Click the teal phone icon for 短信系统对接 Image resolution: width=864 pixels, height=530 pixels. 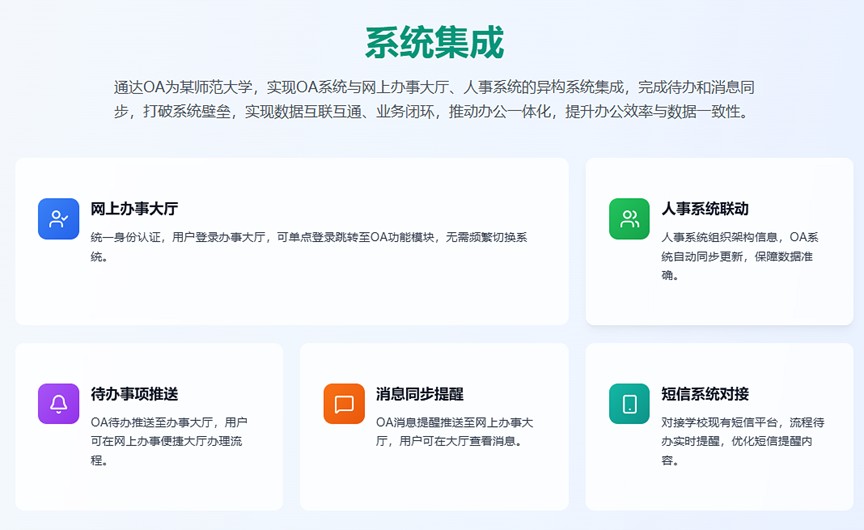click(629, 404)
